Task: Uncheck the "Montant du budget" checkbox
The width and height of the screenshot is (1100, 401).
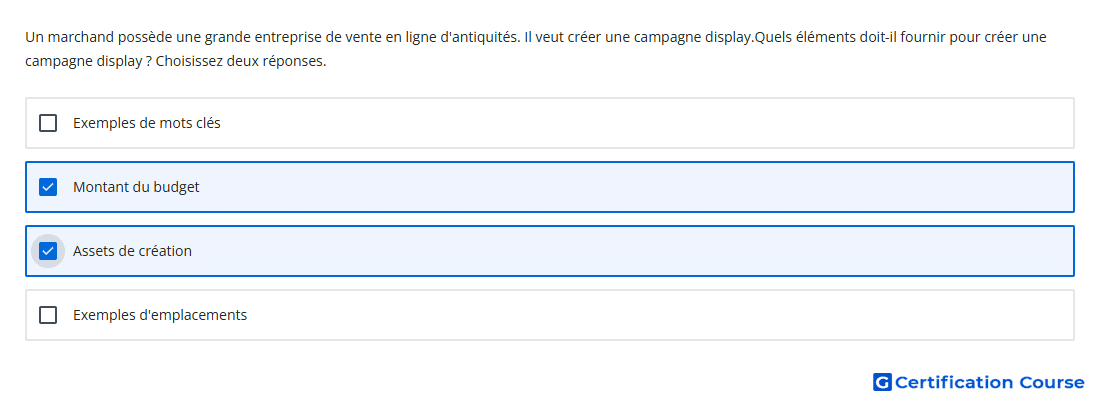Action: coord(48,187)
